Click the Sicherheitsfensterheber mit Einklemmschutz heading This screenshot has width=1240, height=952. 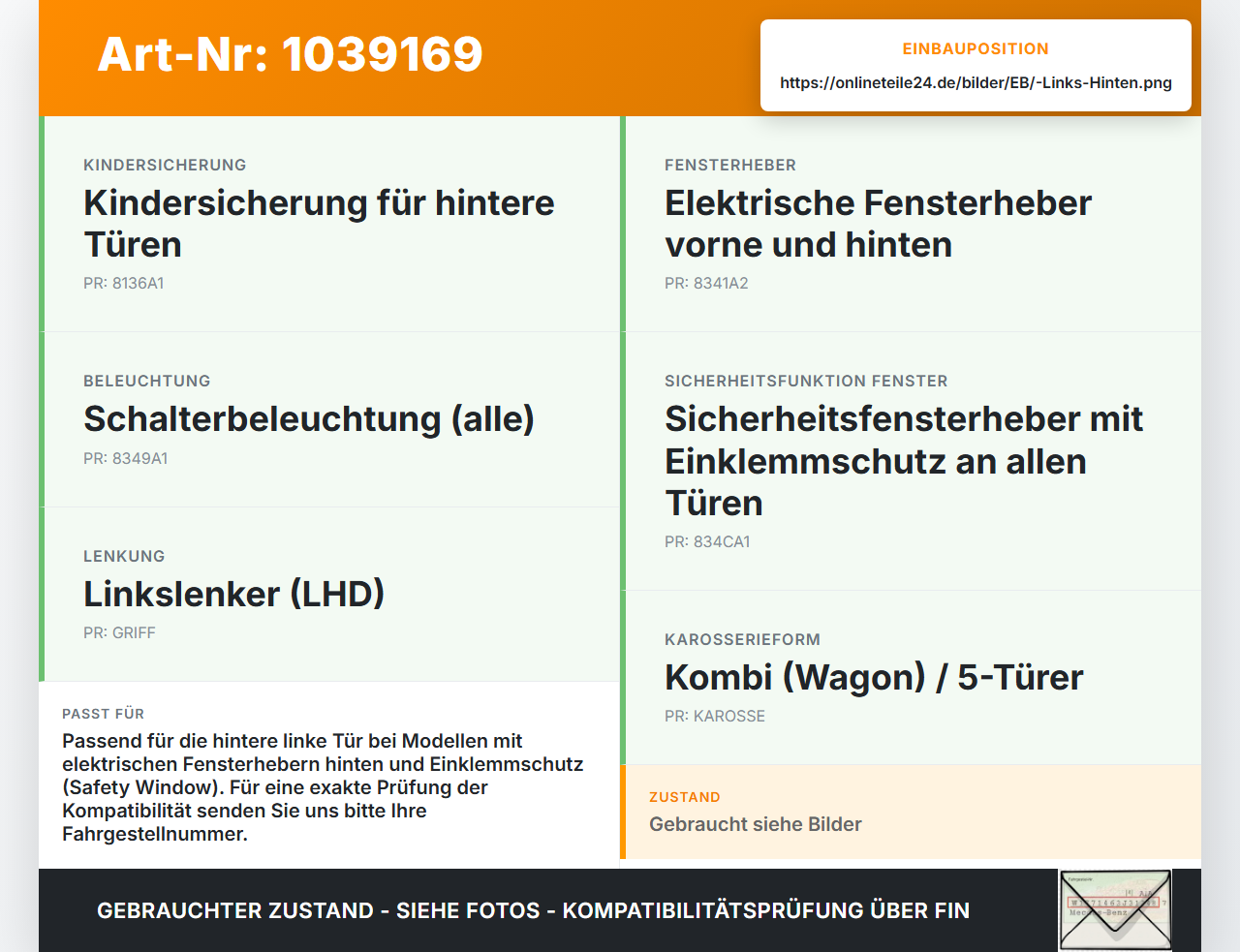[904, 461]
